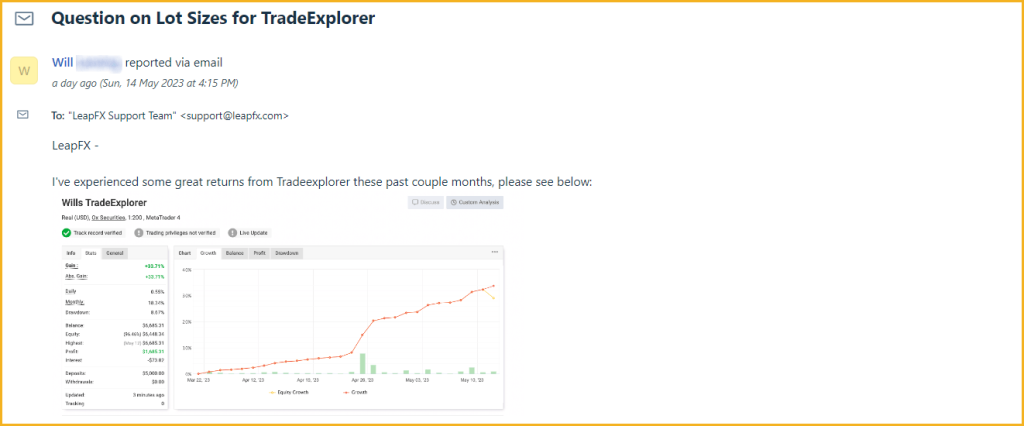The width and height of the screenshot is (1024, 426).
Task: Click the small envelope icon beside the To line
Action: click(x=23, y=114)
